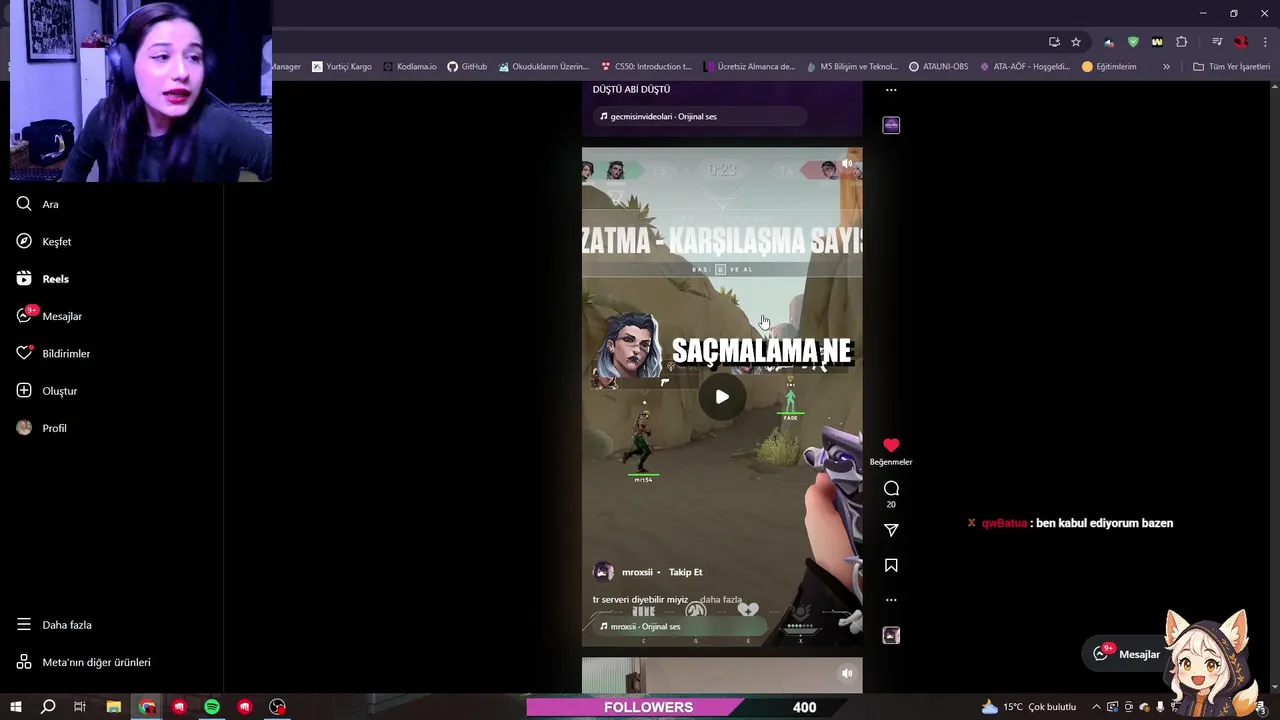This screenshot has height=720, width=1280.
Task: Click Oluştur to create a post
Action: click(47, 391)
